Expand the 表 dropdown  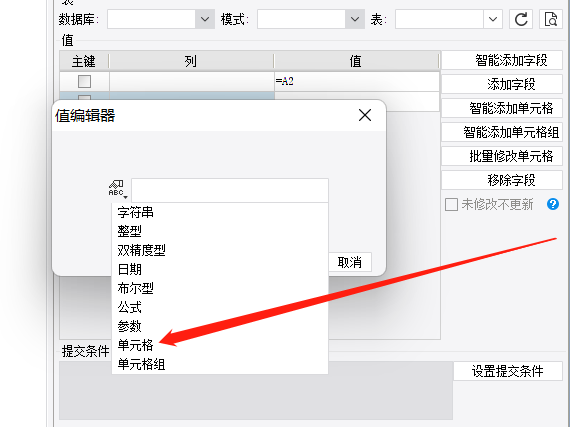coord(493,19)
